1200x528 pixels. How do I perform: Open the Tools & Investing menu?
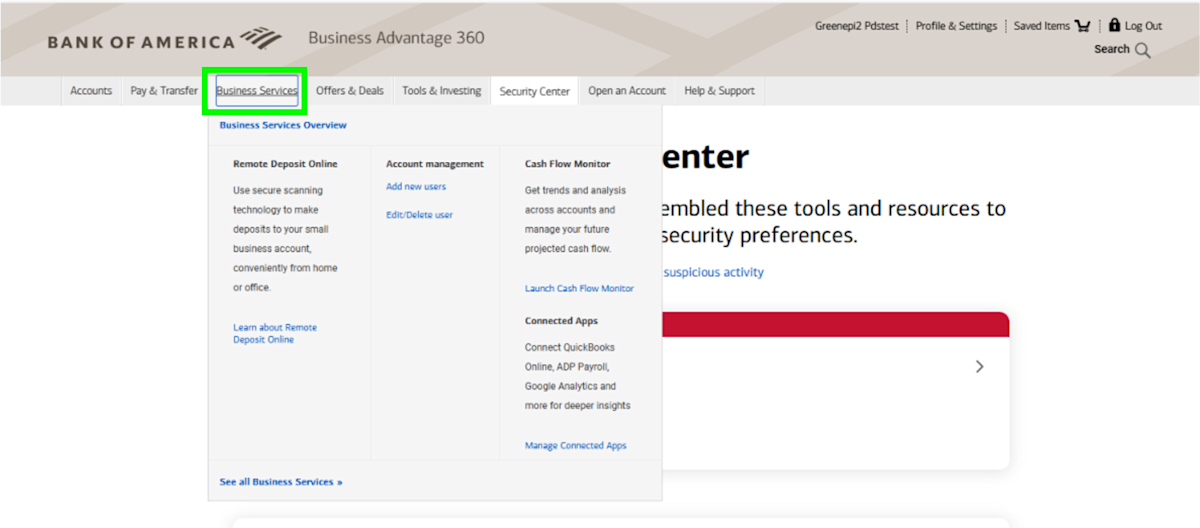coord(442,91)
